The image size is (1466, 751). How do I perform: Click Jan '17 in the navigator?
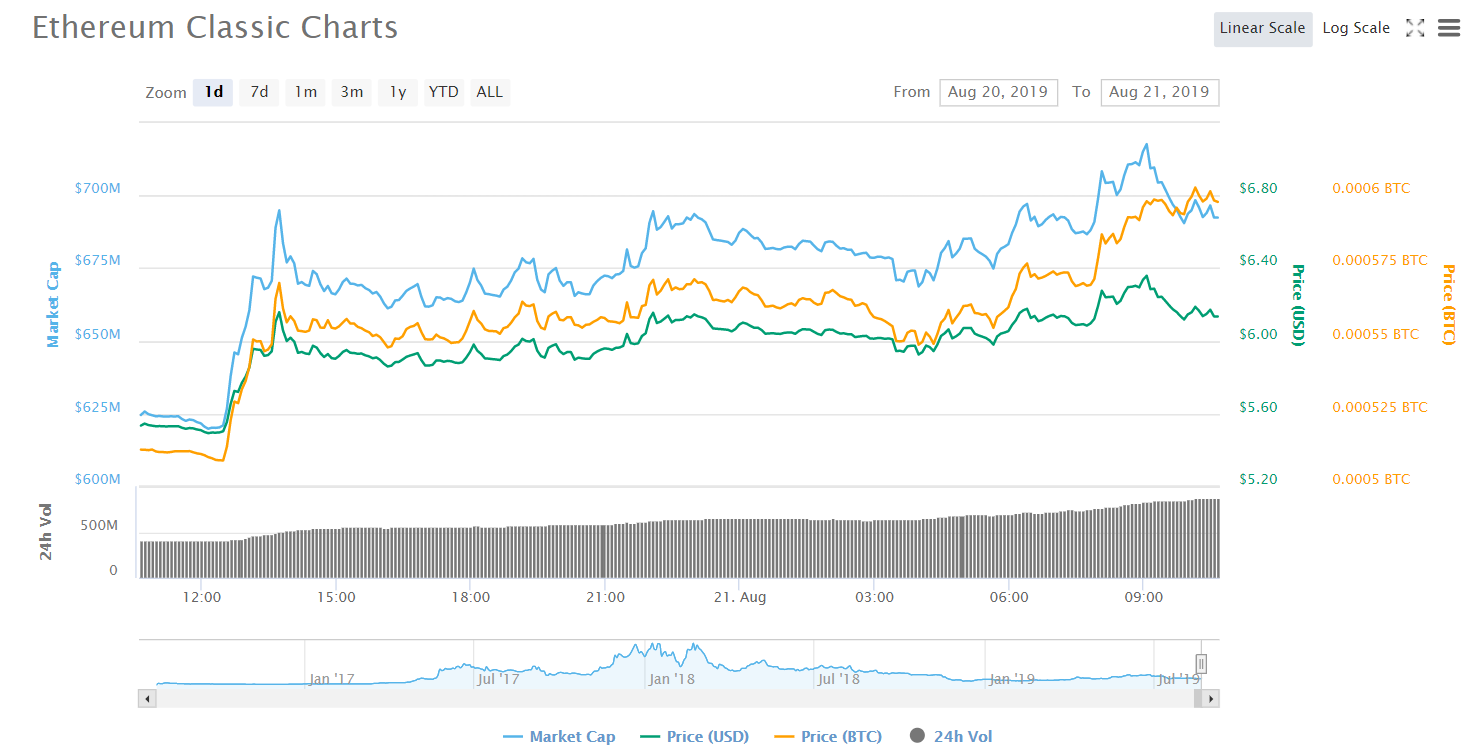tap(331, 679)
